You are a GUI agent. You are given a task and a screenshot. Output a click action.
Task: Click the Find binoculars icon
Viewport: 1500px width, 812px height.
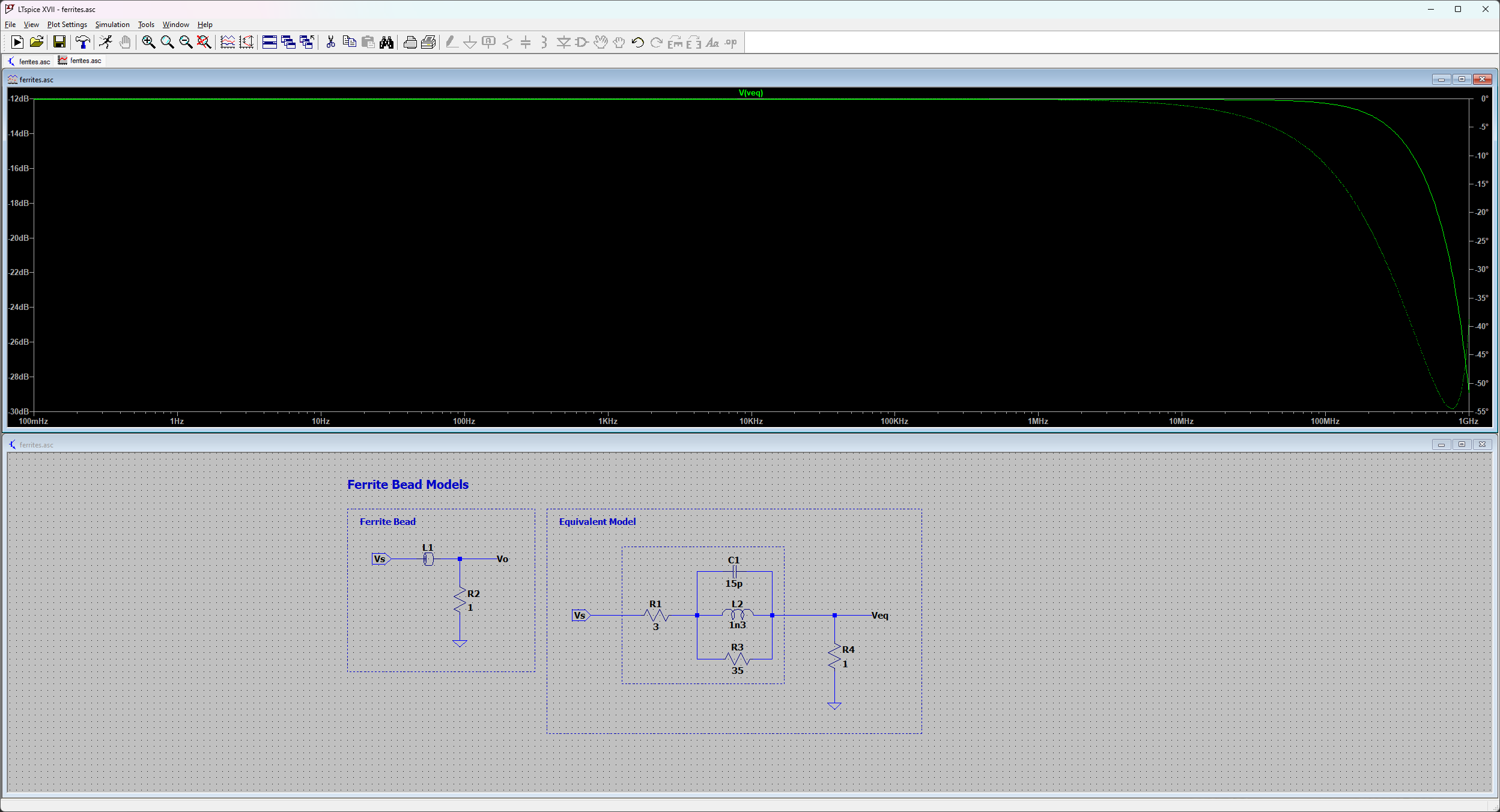click(x=387, y=42)
